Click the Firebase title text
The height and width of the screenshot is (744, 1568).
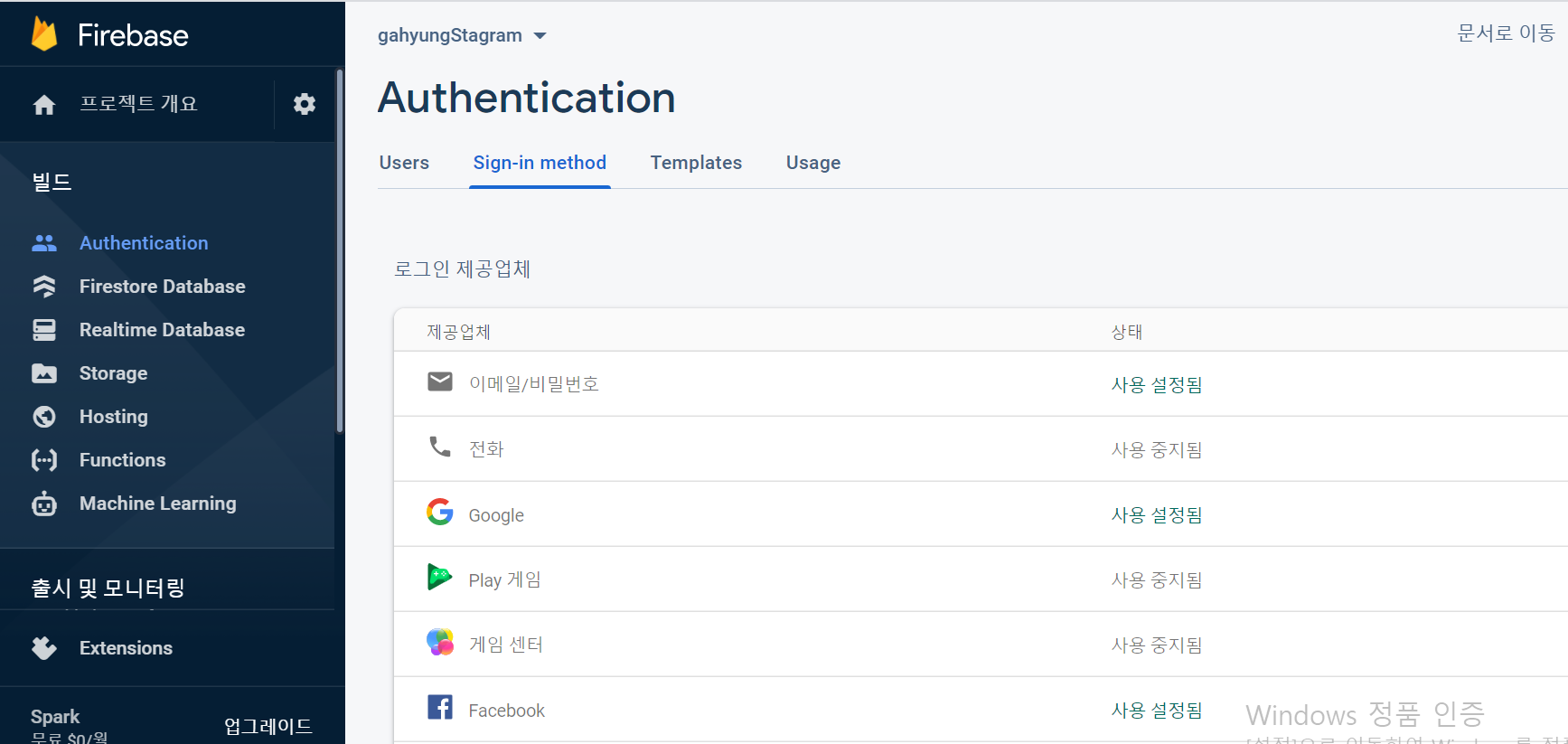tap(133, 35)
